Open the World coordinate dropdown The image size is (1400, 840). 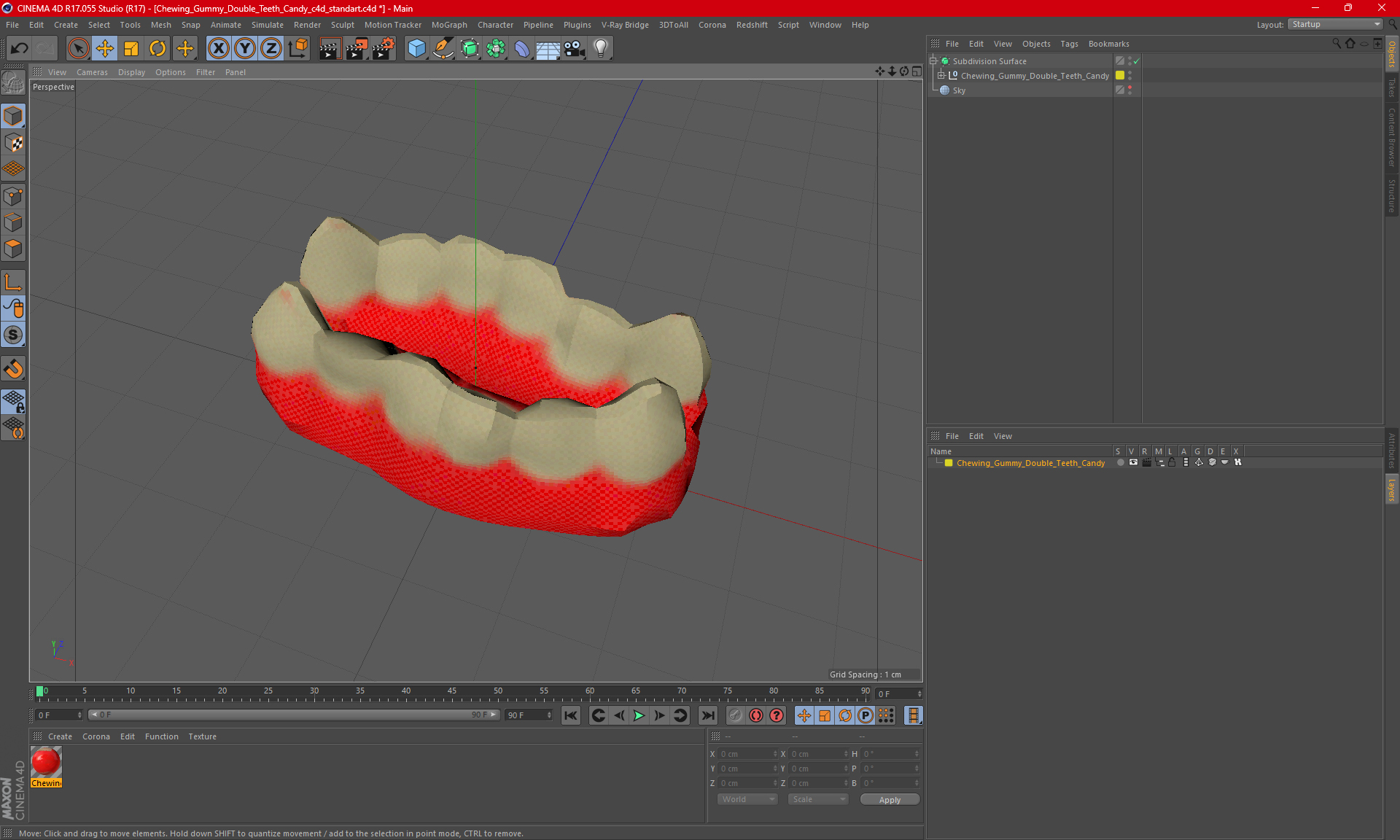click(x=747, y=799)
